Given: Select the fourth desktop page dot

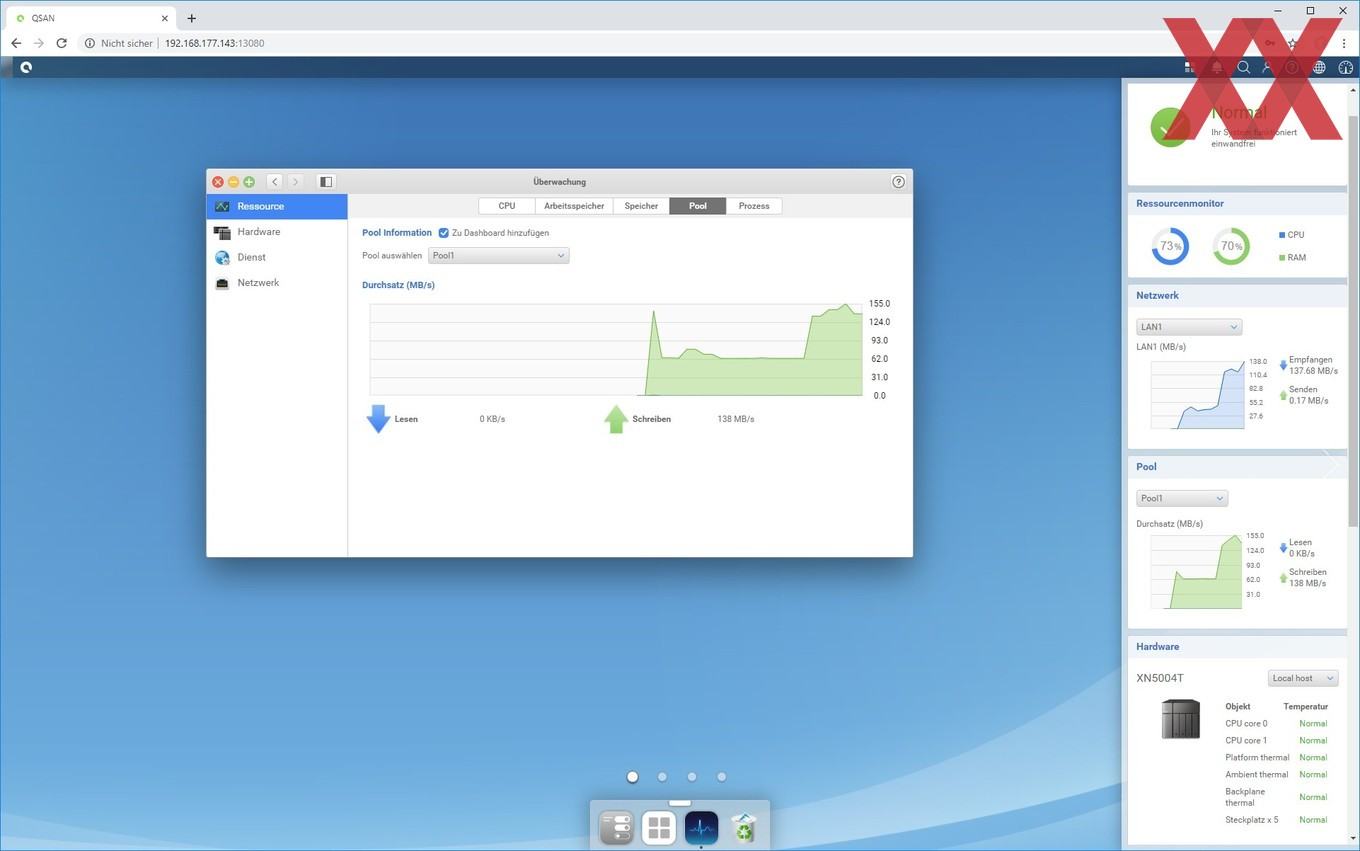Looking at the screenshot, I should tap(722, 777).
